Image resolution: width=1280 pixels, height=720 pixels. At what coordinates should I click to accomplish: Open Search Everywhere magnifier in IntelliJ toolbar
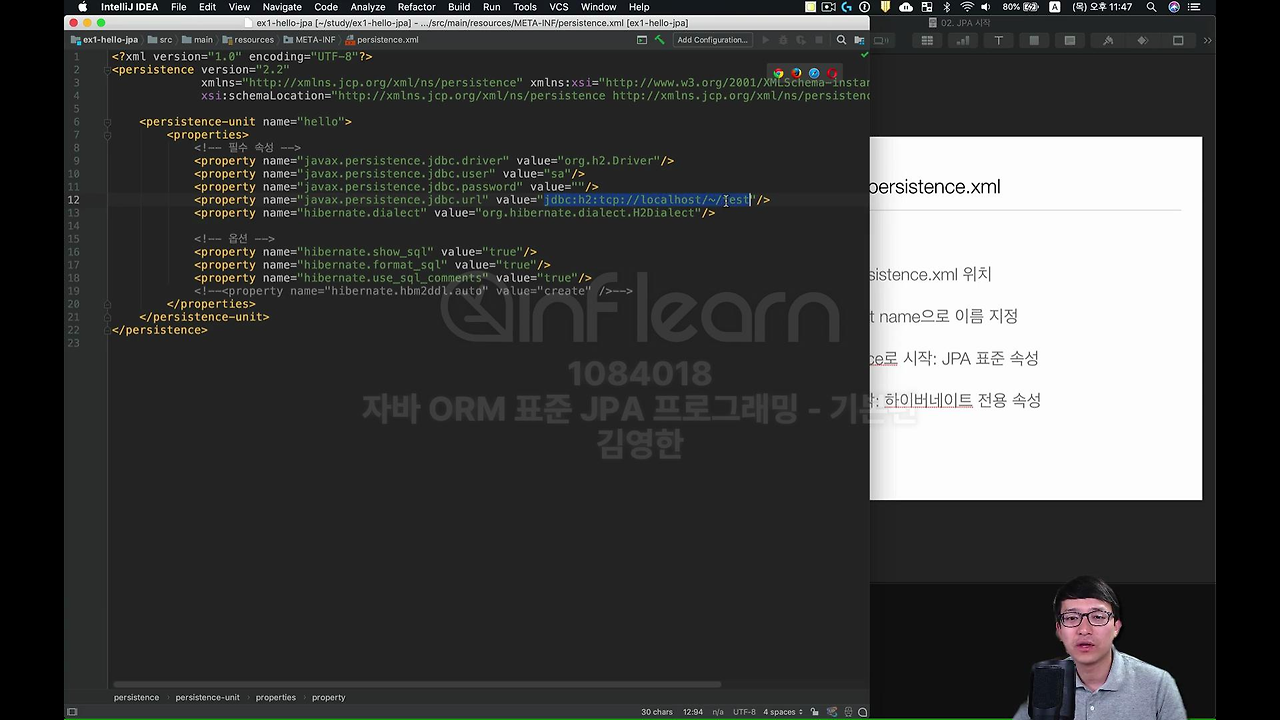841,40
